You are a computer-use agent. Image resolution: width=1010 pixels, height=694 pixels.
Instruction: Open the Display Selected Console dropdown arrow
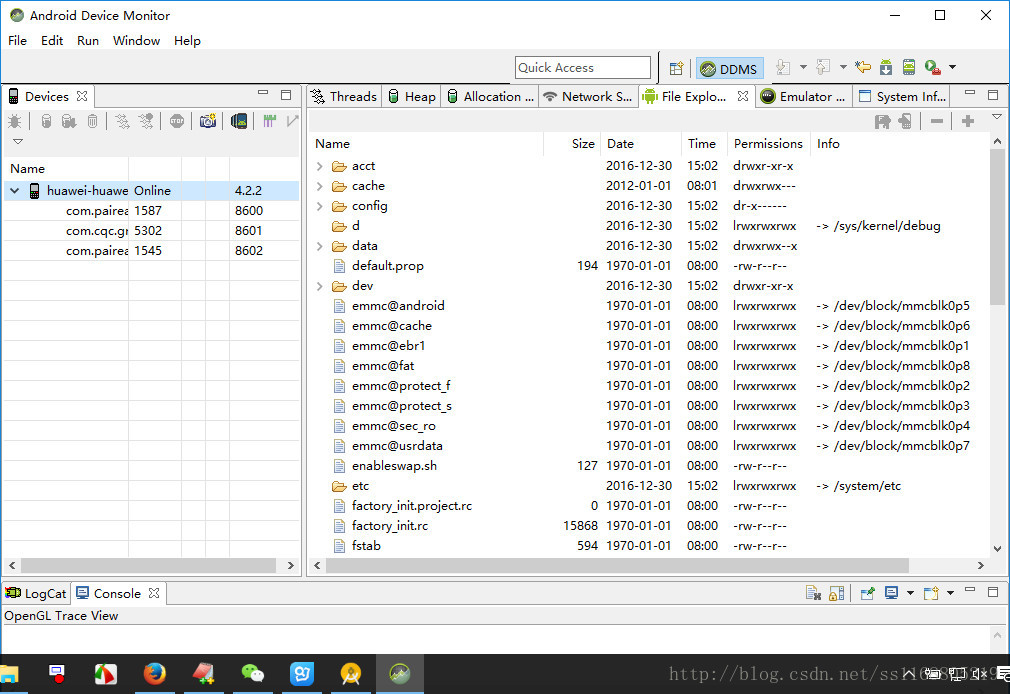point(910,593)
